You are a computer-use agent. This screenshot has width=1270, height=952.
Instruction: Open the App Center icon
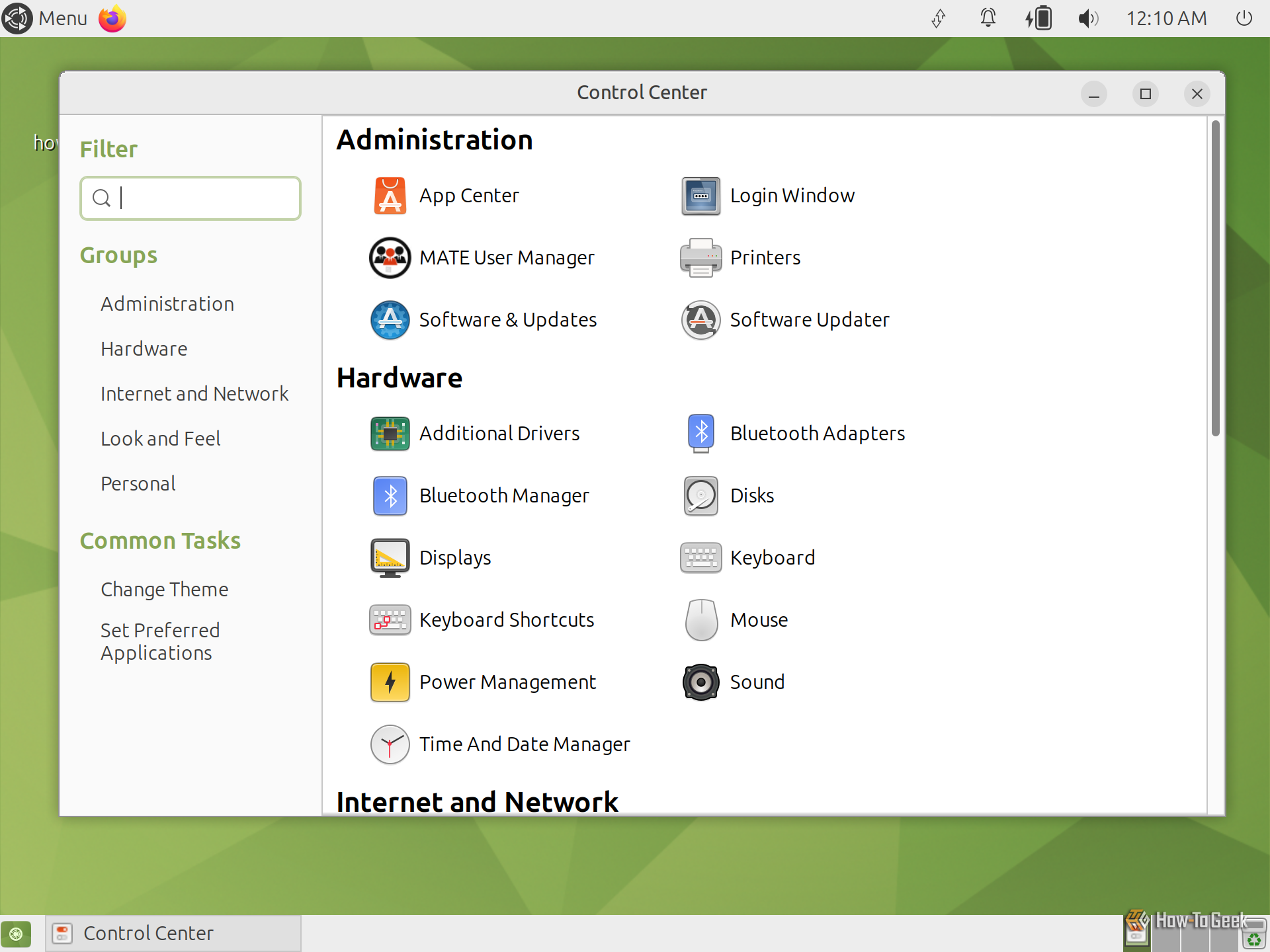(x=390, y=196)
